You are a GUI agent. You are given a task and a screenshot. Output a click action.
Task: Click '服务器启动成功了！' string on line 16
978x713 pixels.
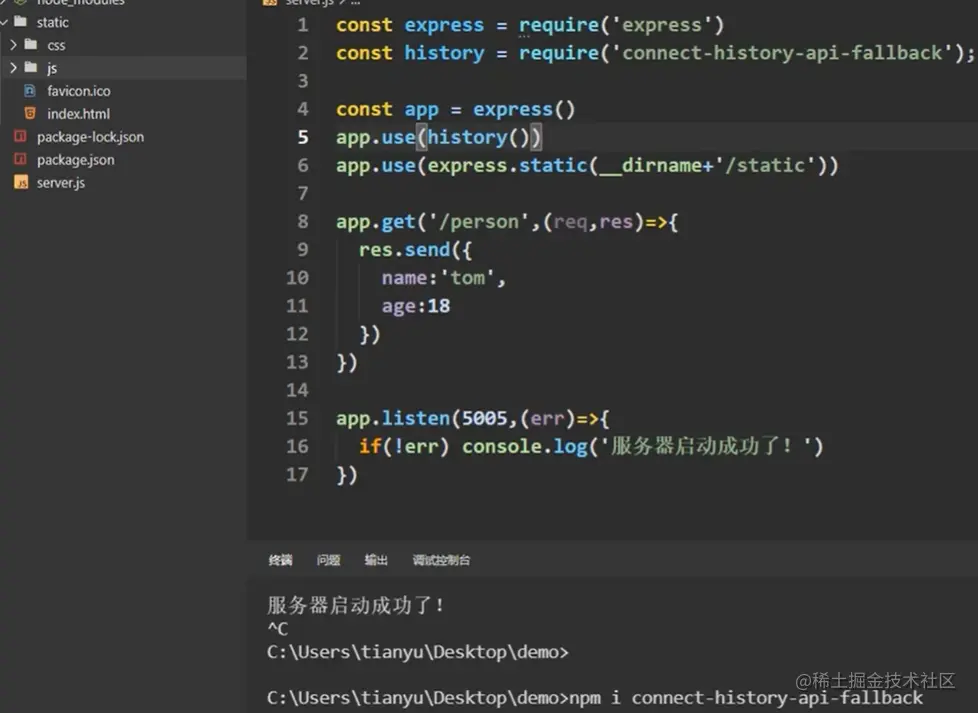[x=706, y=446]
